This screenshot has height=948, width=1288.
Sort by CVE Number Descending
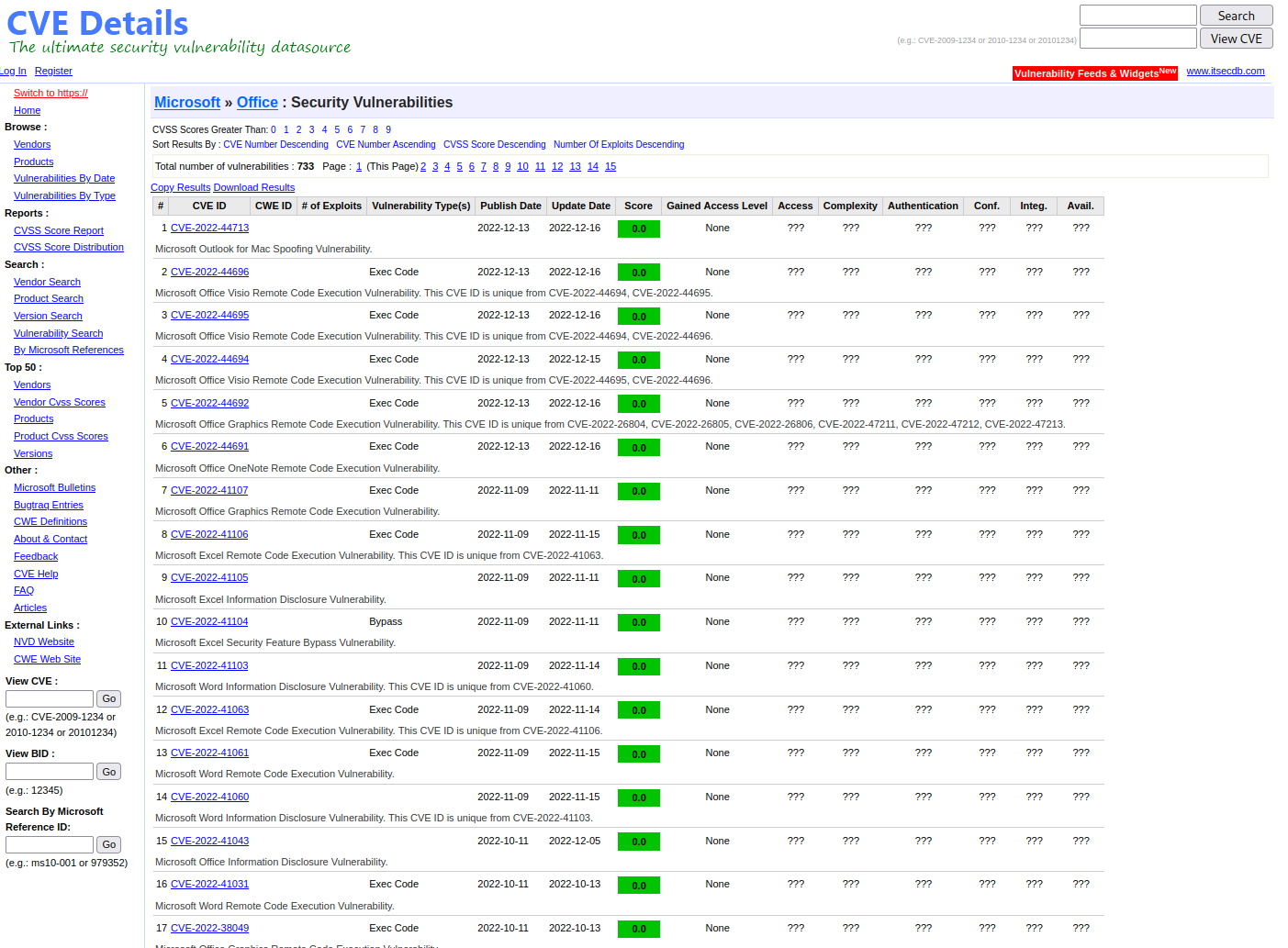click(275, 144)
